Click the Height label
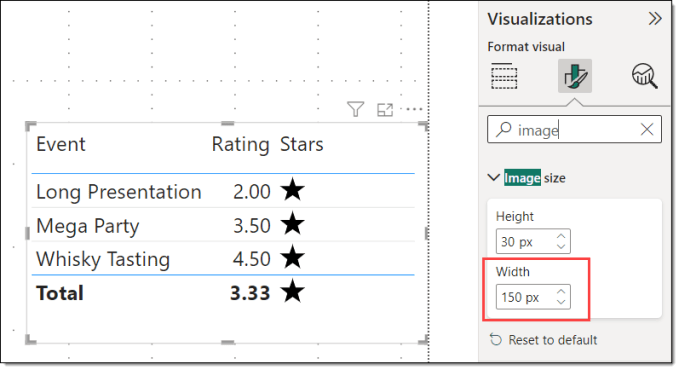The width and height of the screenshot is (679, 370). click(514, 216)
